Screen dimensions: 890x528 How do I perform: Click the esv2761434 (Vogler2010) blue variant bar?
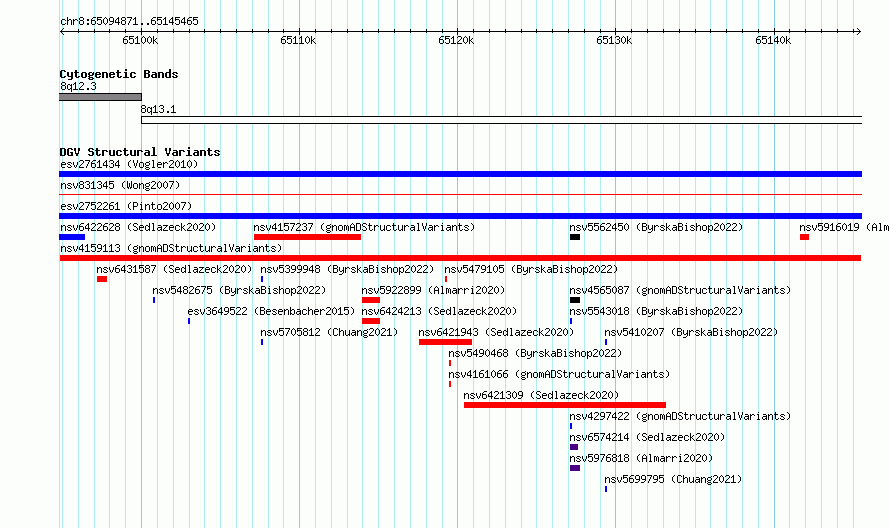[460, 174]
